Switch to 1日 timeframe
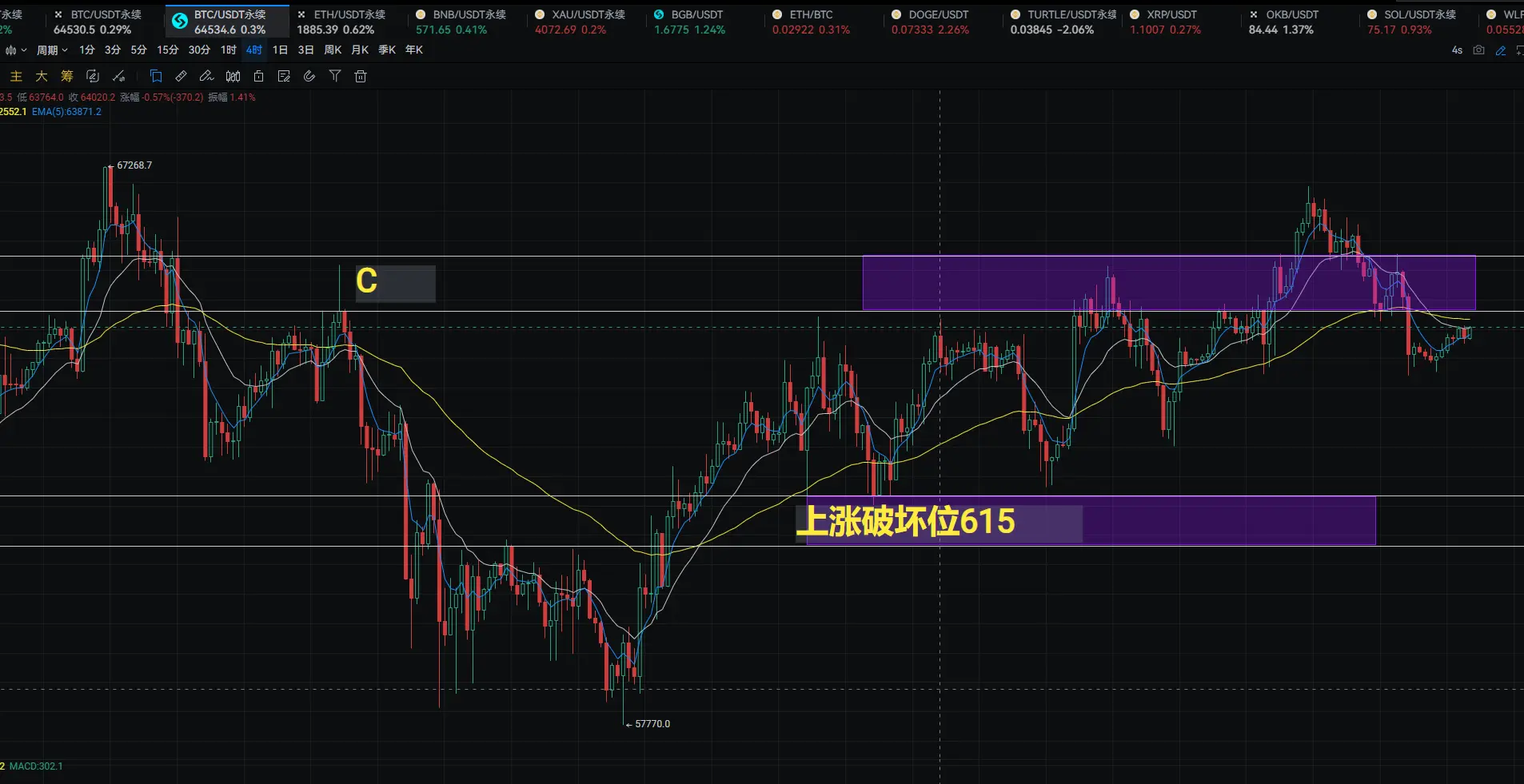1524x784 pixels. [x=280, y=50]
